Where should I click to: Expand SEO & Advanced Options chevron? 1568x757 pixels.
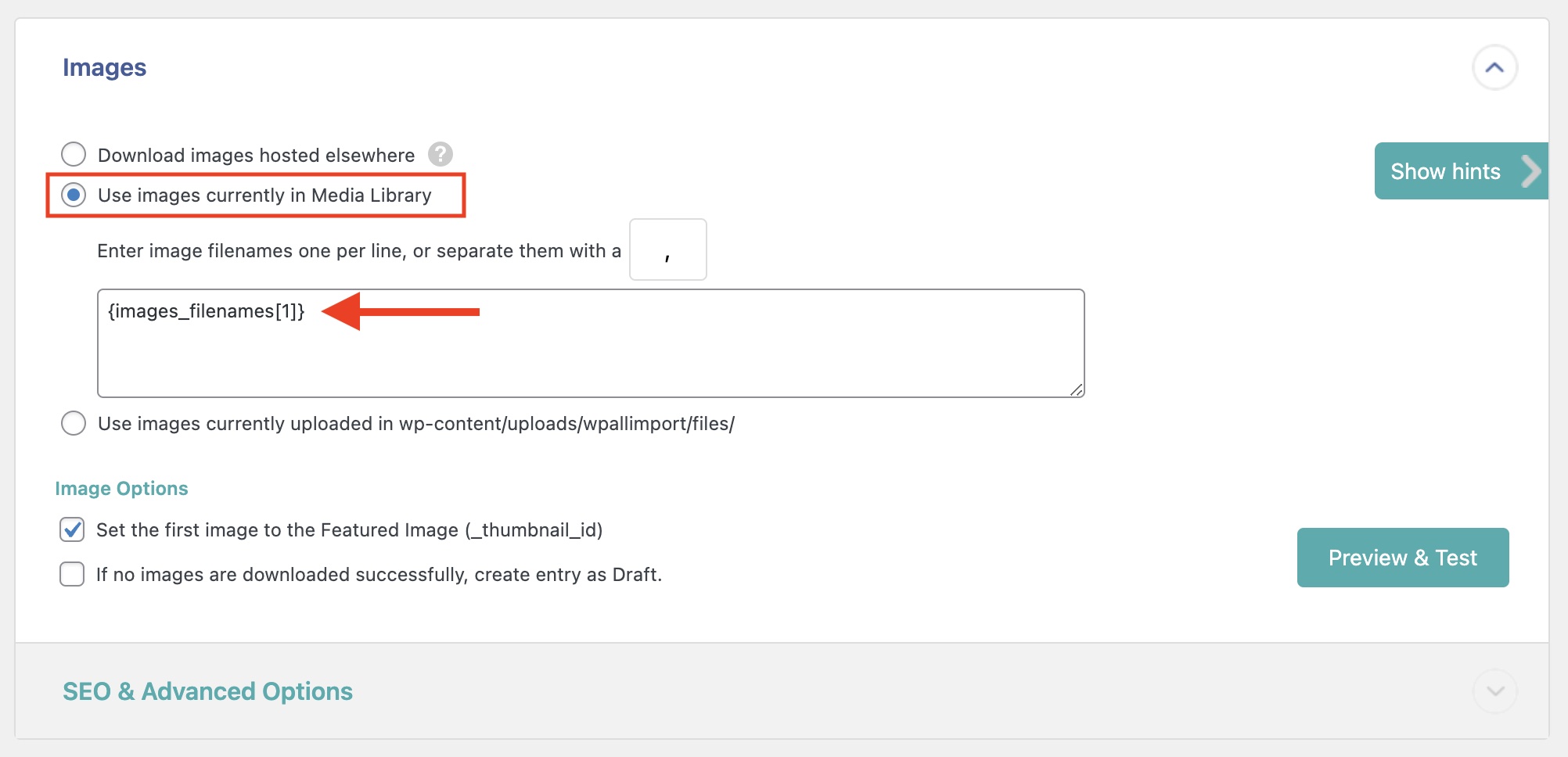[x=1494, y=691]
